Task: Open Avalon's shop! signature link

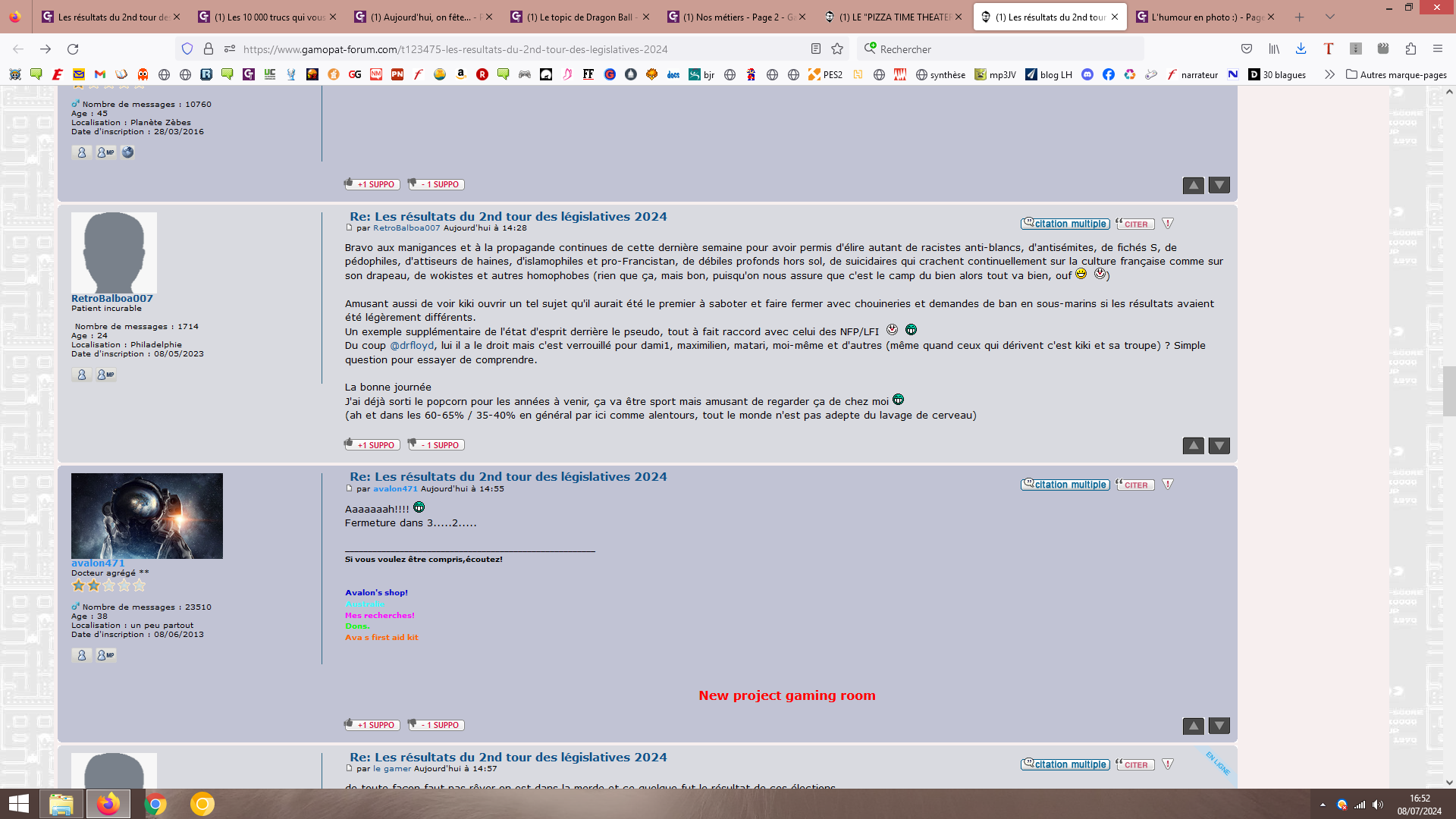Action: click(376, 593)
